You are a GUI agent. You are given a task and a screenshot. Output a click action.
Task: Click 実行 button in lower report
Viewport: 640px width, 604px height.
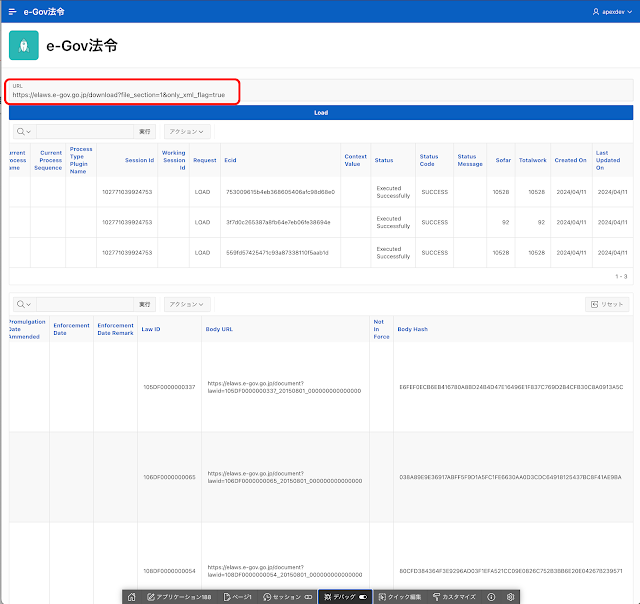pyautogui.click(x=144, y=304)
